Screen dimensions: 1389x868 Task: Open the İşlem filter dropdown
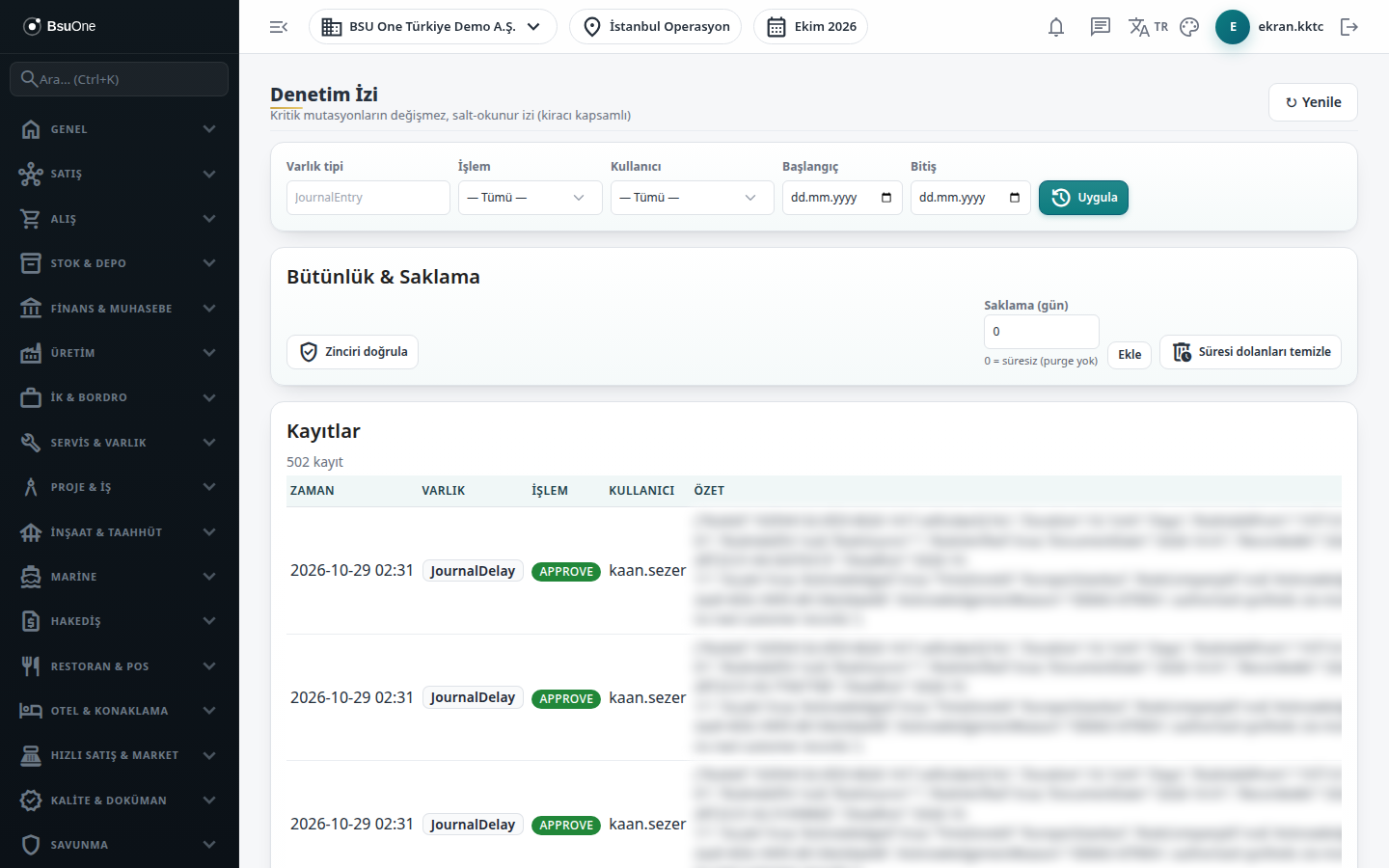[x=531, y=198]
